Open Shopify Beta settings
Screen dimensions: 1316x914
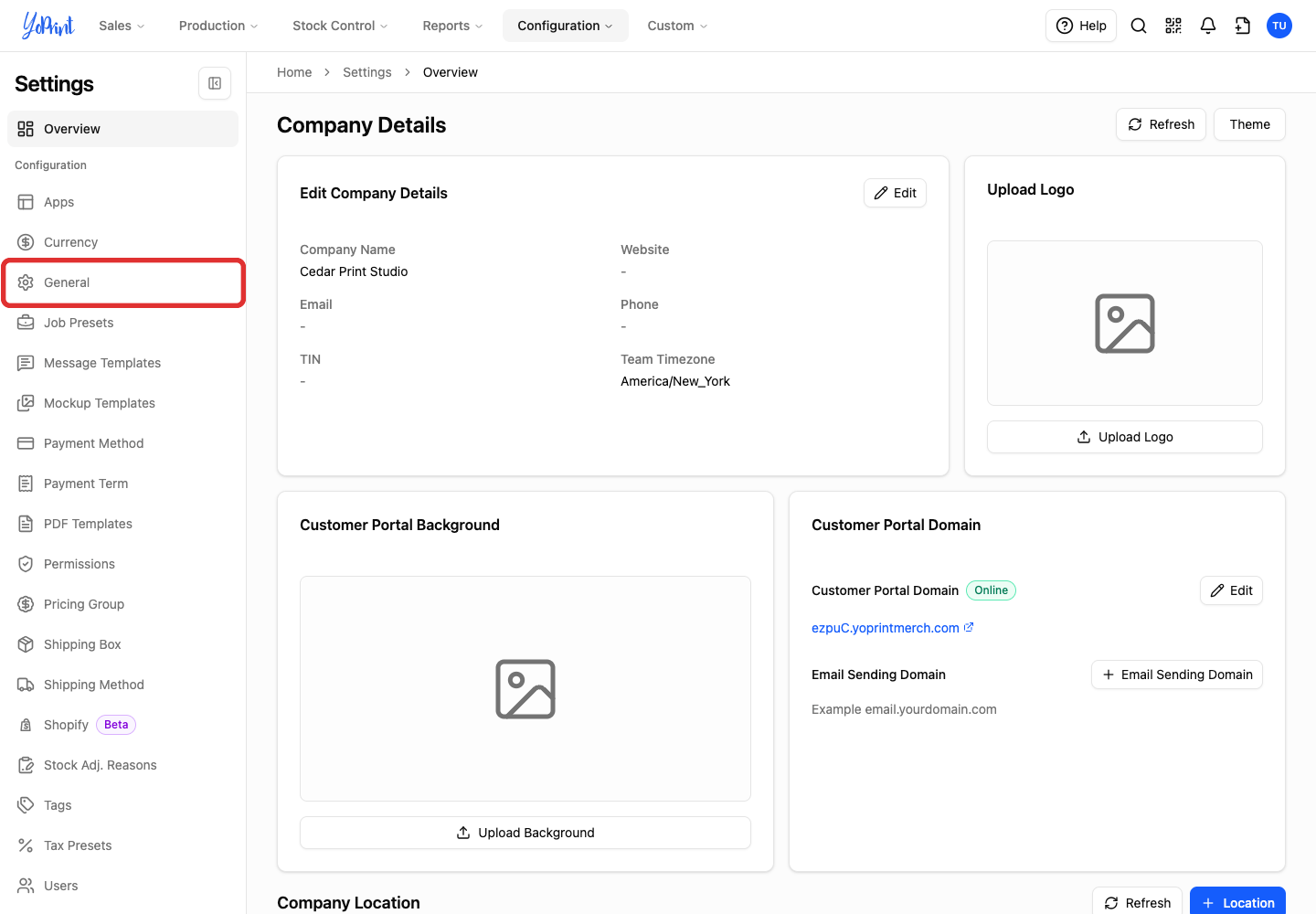coord(122,725)
